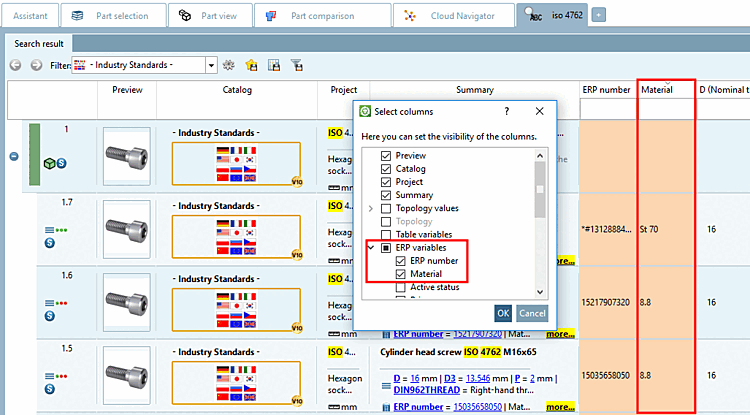Click Cancel in Select columns dialog
Screen dimensions: 750x415
pos(532,314)
